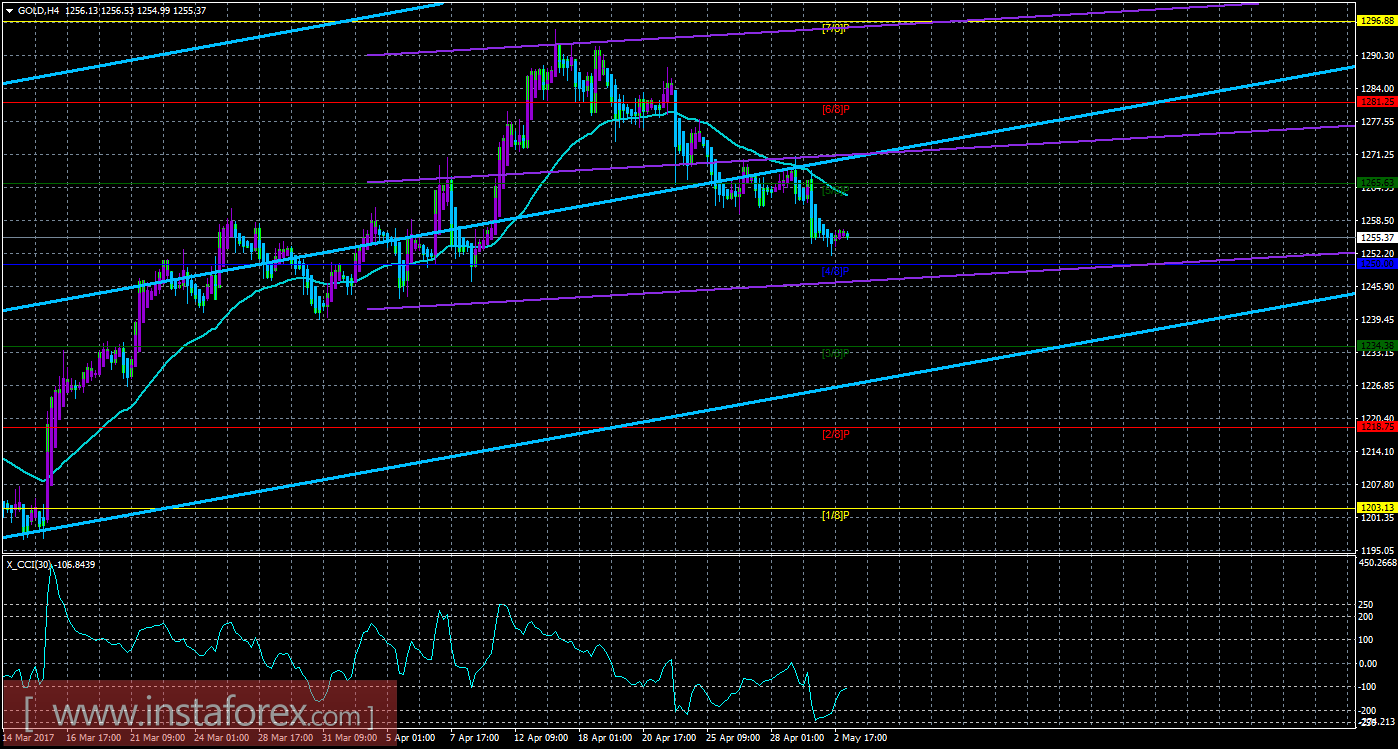
Task: Click the 1207.80 price axis value
Action: [x=1377, y=485]
